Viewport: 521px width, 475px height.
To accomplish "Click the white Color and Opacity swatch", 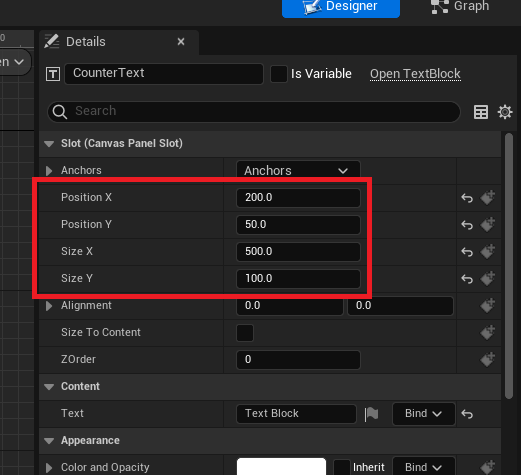I will coord(281,467).
